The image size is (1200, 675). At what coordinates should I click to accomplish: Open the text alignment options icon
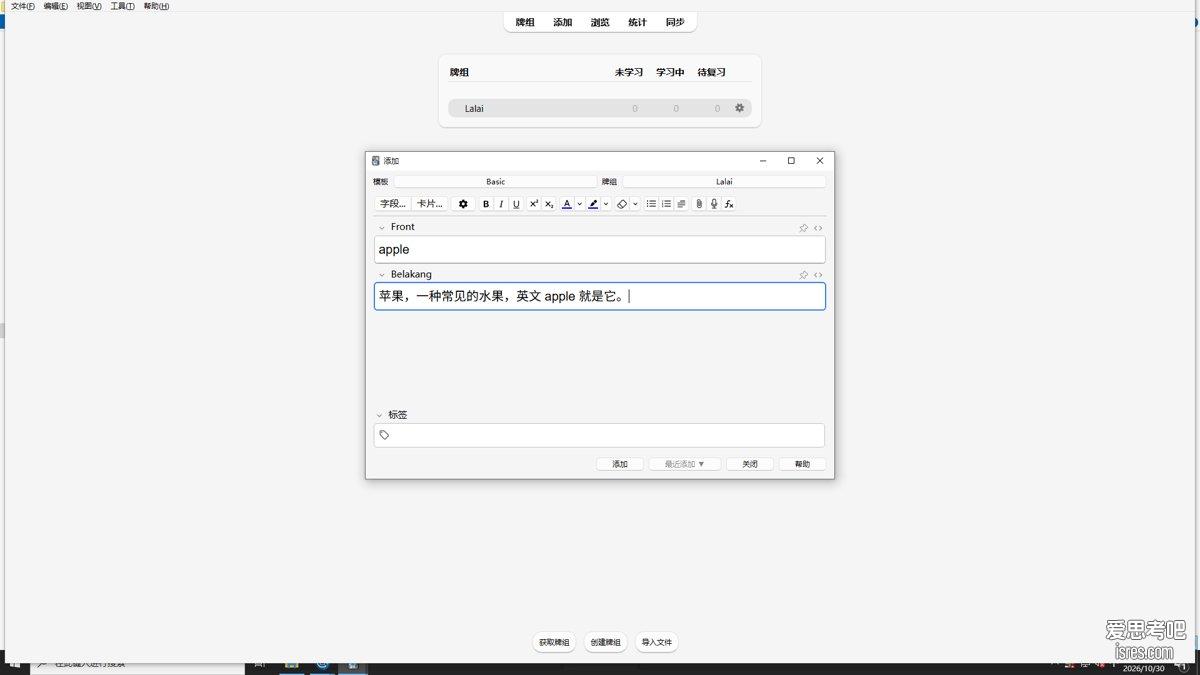point(681,204)
